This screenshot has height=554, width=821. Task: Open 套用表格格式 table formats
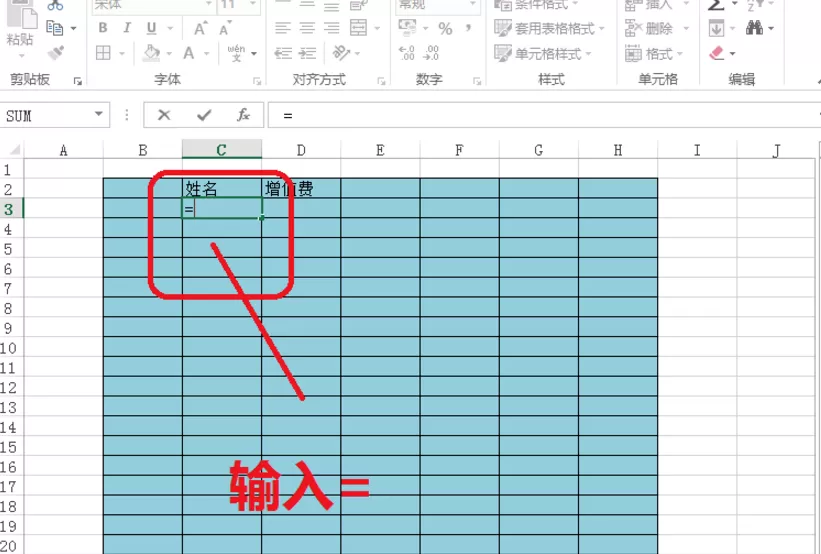[x=549, y=28]
